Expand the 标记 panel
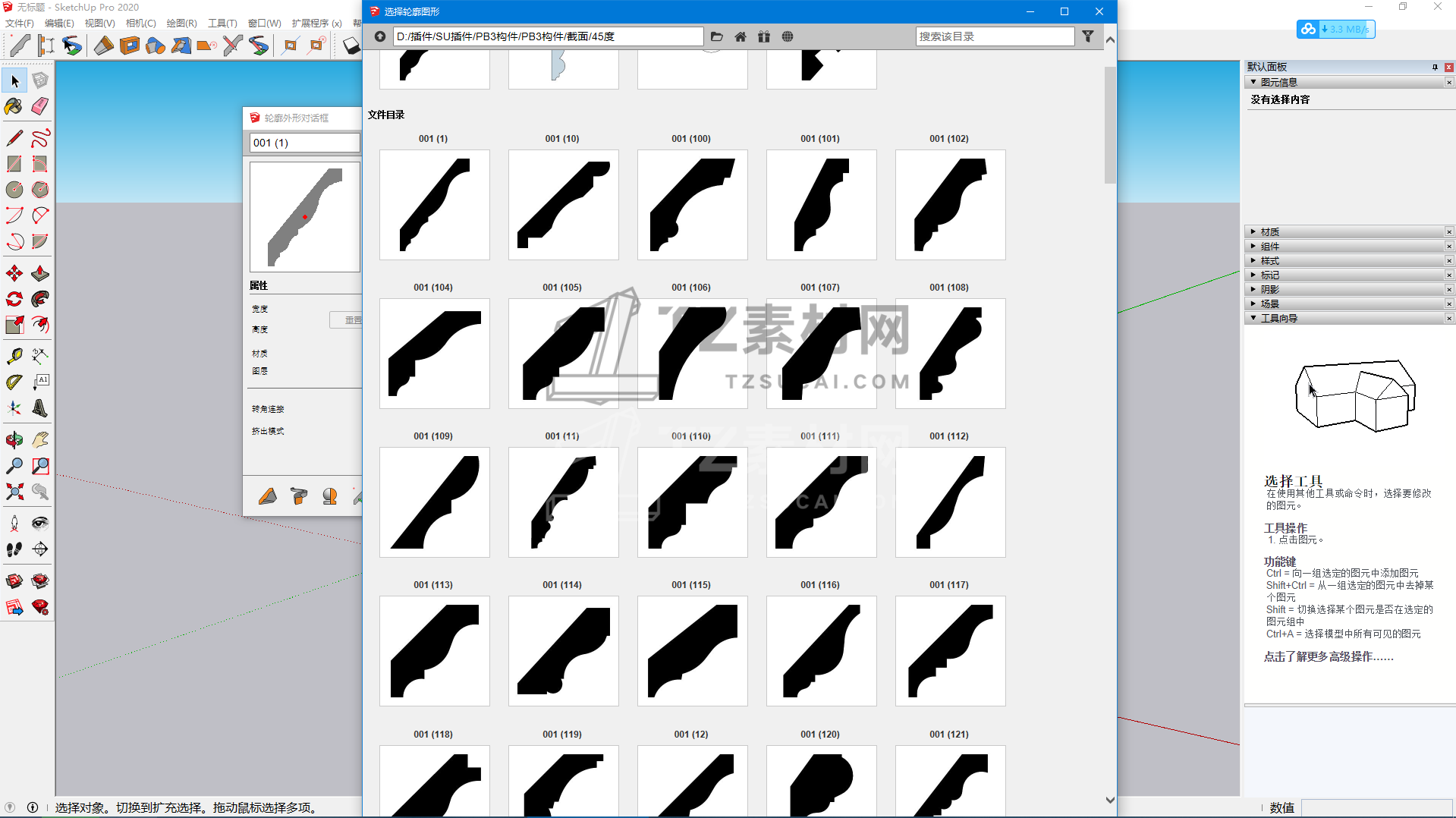 coord(1253,275)
